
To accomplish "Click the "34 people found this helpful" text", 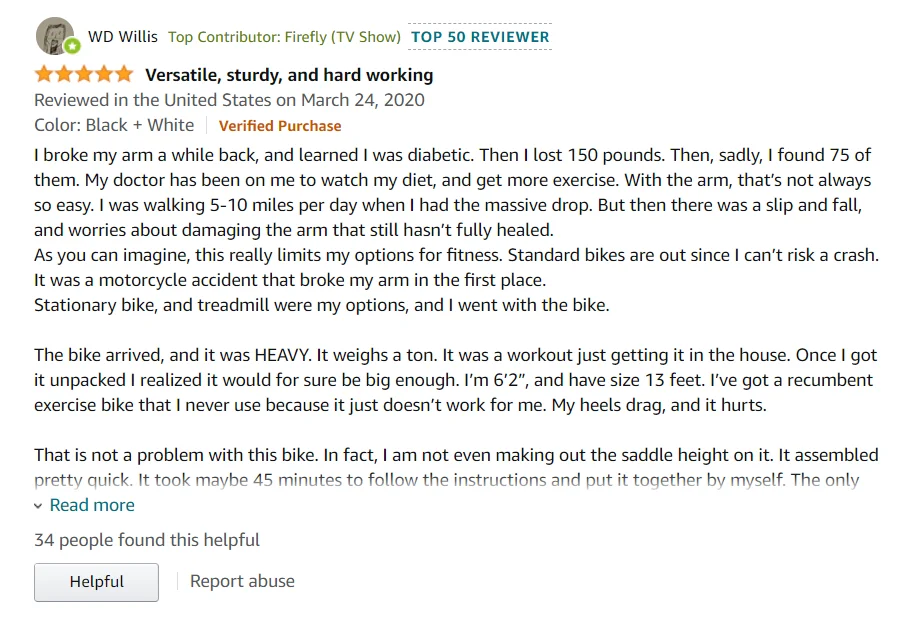I will pos(147,540).
